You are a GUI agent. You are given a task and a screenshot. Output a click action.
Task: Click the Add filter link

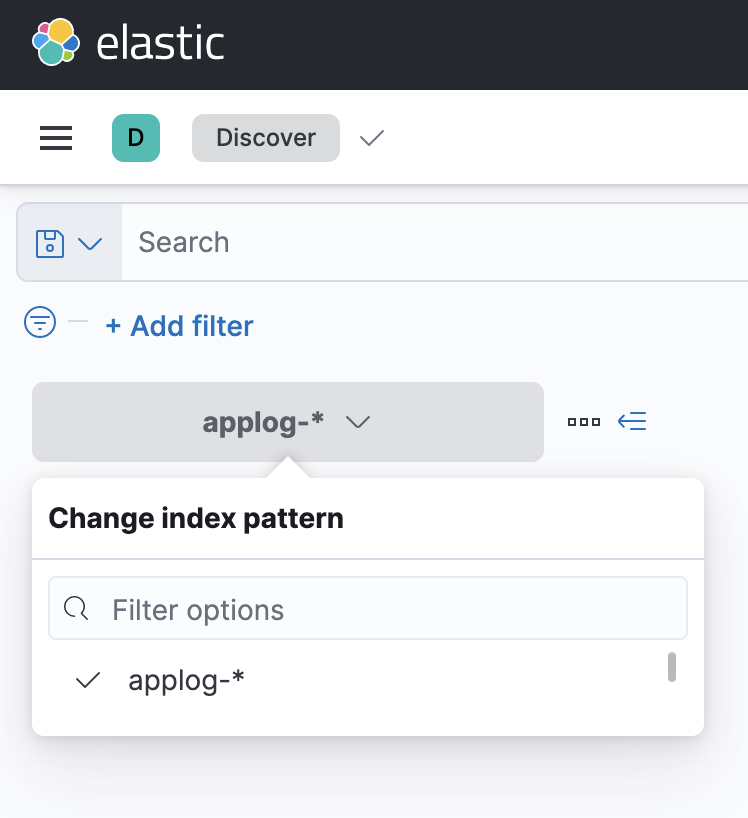point(179,326)
